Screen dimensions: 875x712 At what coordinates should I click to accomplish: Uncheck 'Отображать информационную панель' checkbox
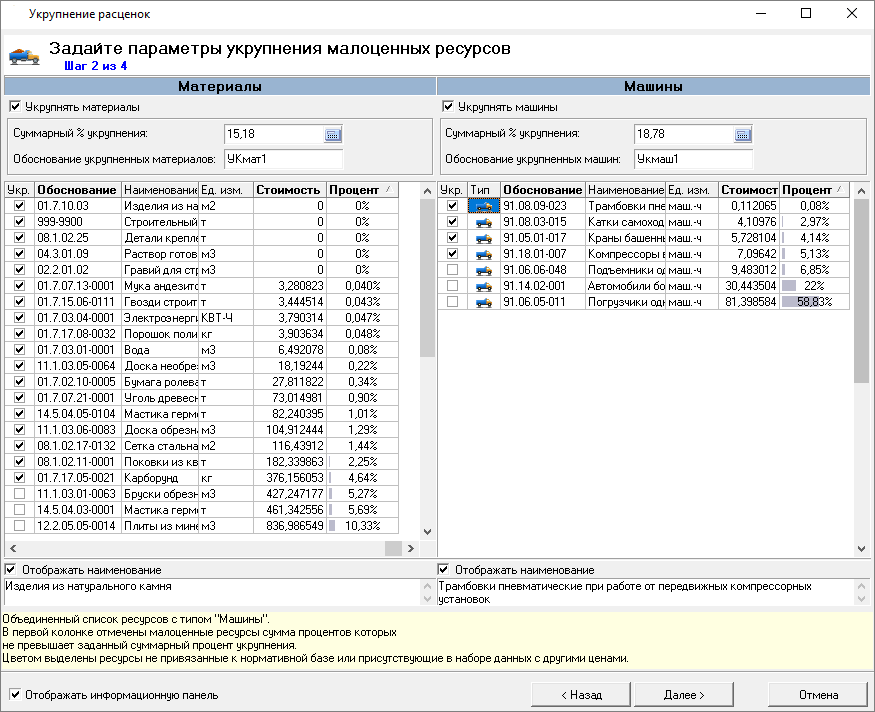[x=15, y=695]
